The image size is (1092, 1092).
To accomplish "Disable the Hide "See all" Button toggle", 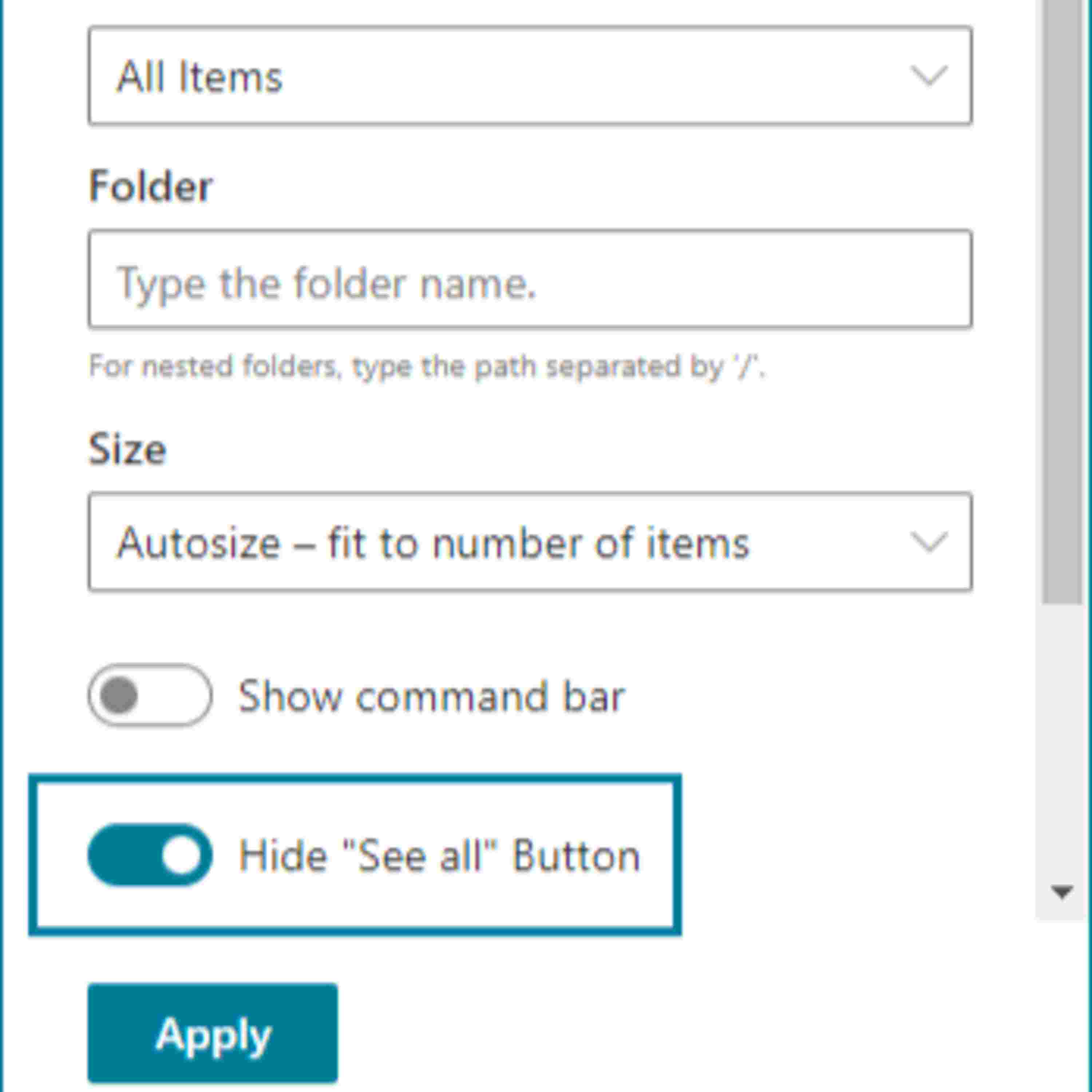I will tap(150, 855).
